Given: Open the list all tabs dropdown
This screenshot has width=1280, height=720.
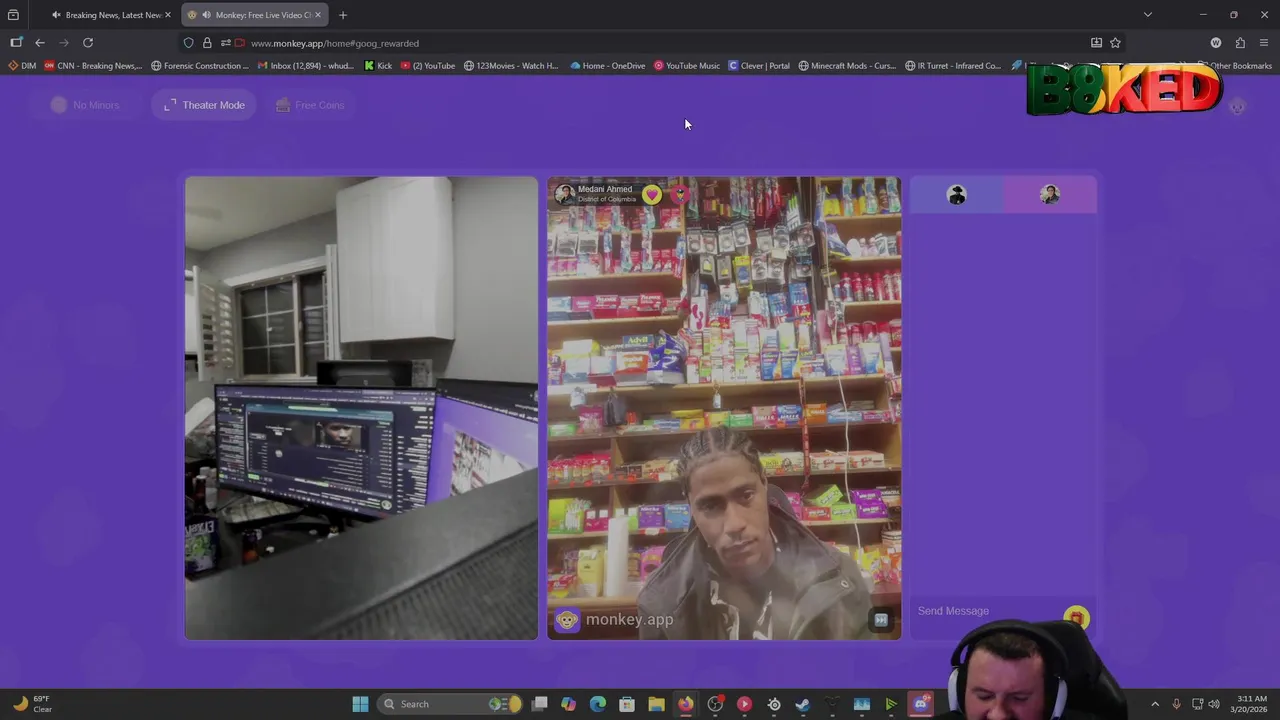Looking at the screenshot, I should (x=1148, y=15).
